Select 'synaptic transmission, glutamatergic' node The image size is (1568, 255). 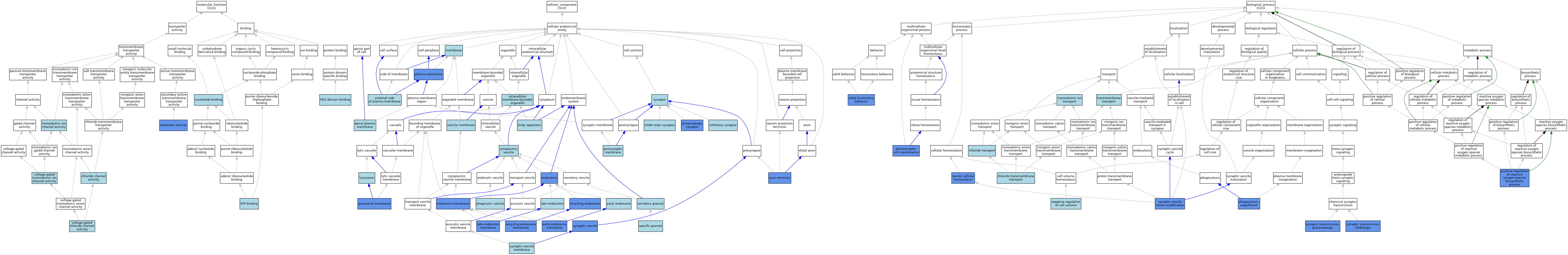(x=1323, y=226)
